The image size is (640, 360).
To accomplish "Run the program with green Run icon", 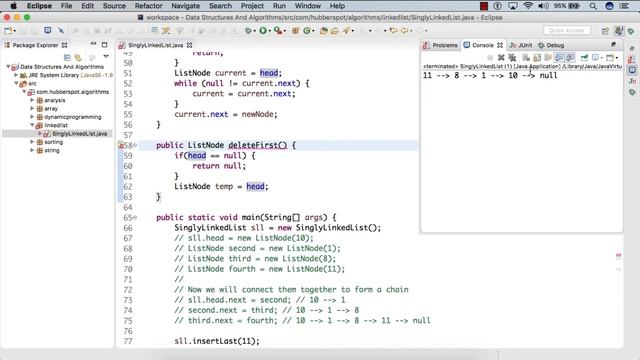I will tap(263, 31).
